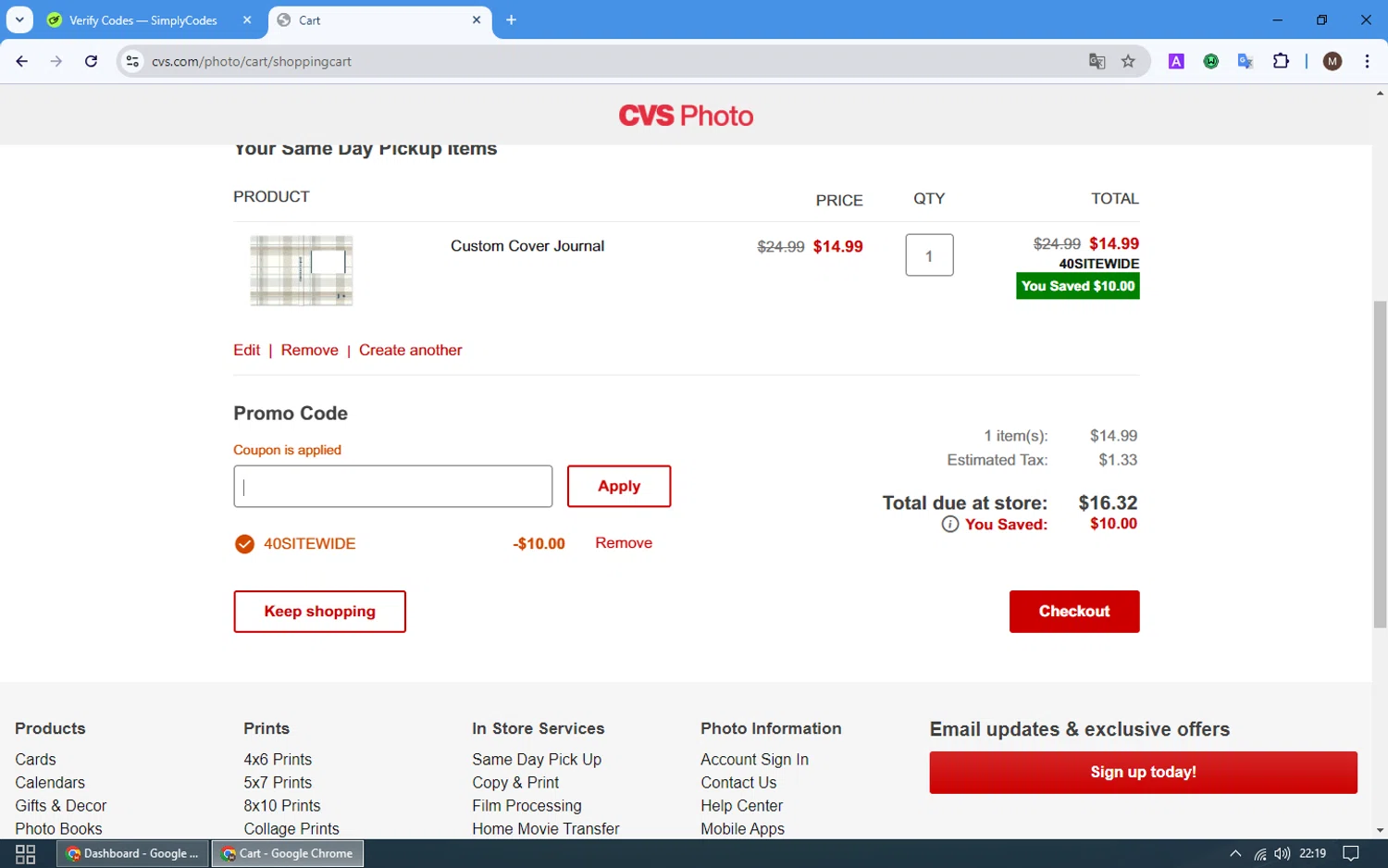Image resolution: width=1388 pixels, height=868 pixels.
Task: View site information icon in address bar
Action: [132, 61]
